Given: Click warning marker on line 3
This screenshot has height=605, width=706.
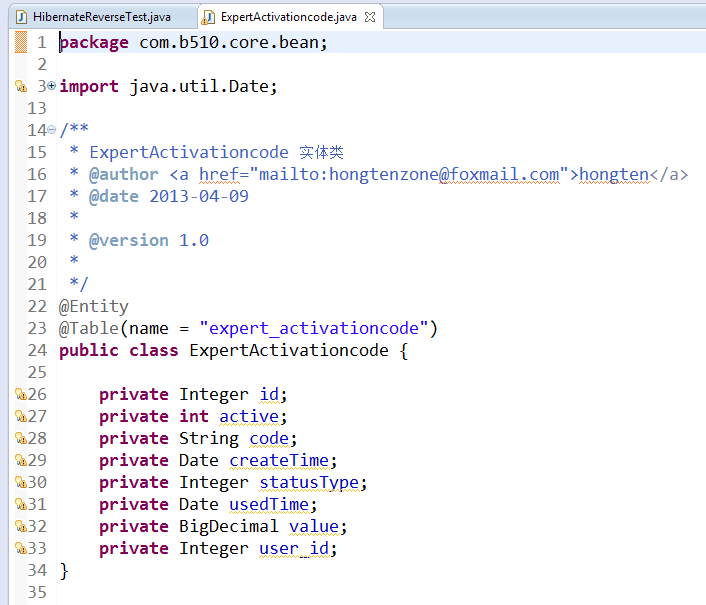Looking at the screenshot, I should 21,86.
